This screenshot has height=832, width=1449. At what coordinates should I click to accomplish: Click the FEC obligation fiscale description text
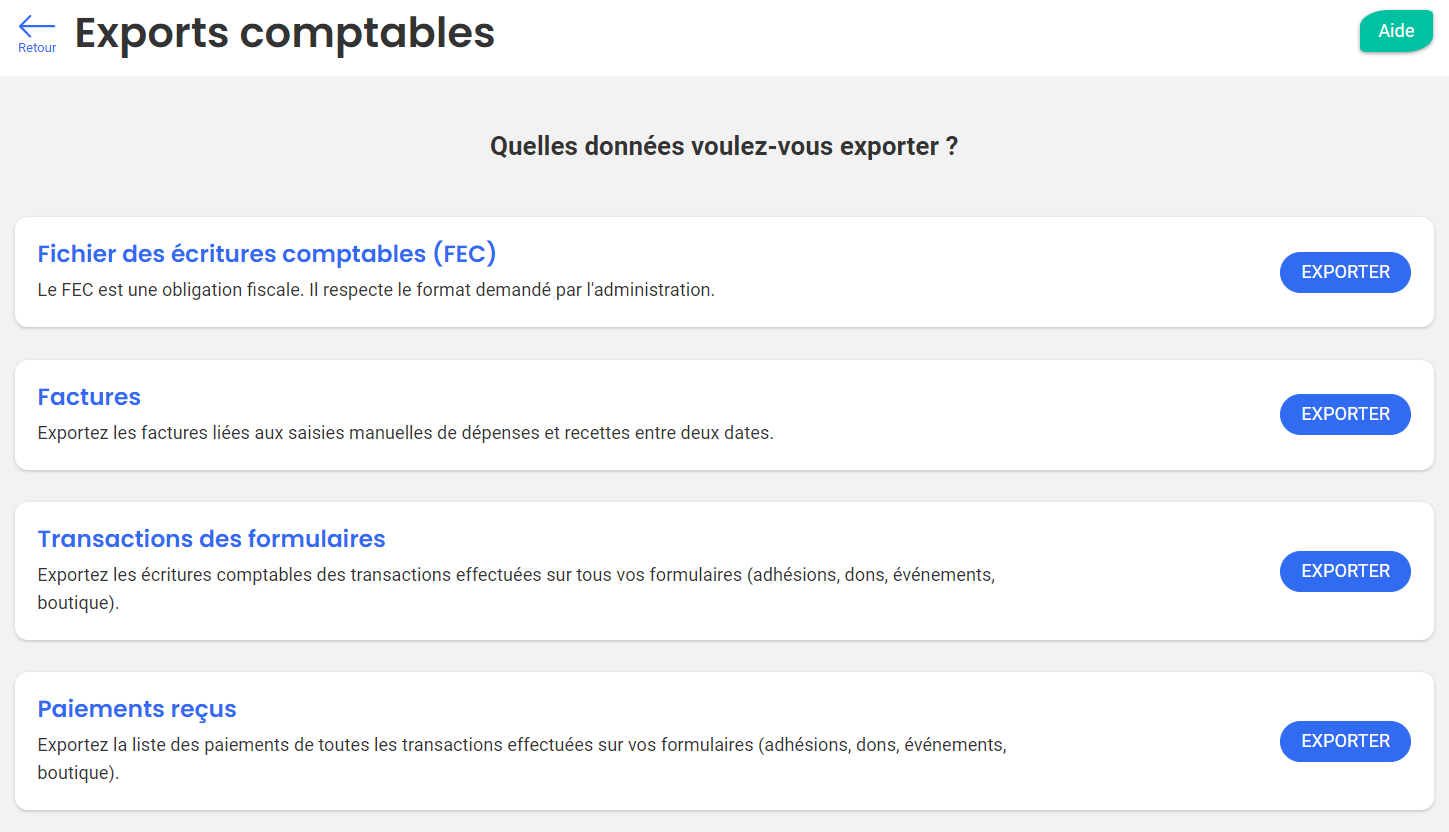pos(376,291)
